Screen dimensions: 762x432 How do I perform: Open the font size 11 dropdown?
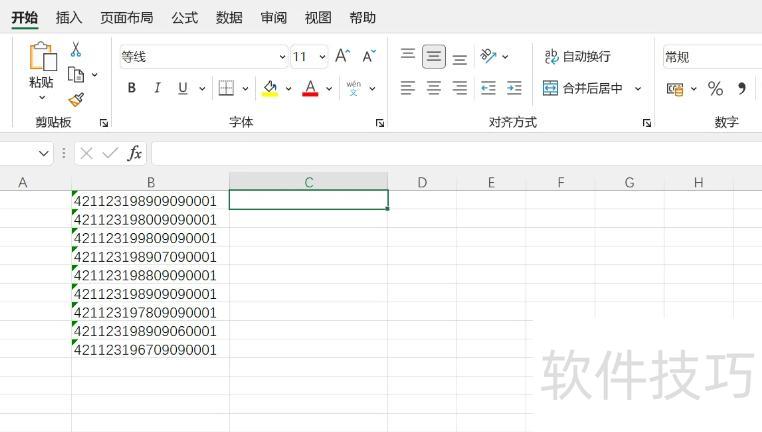pos(322,57)
